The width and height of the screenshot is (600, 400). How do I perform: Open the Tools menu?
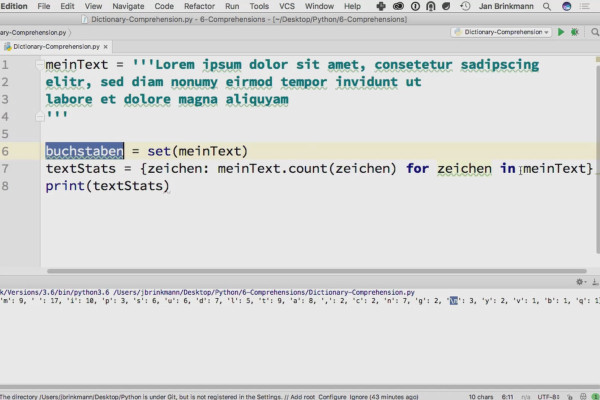coord(259,6)
